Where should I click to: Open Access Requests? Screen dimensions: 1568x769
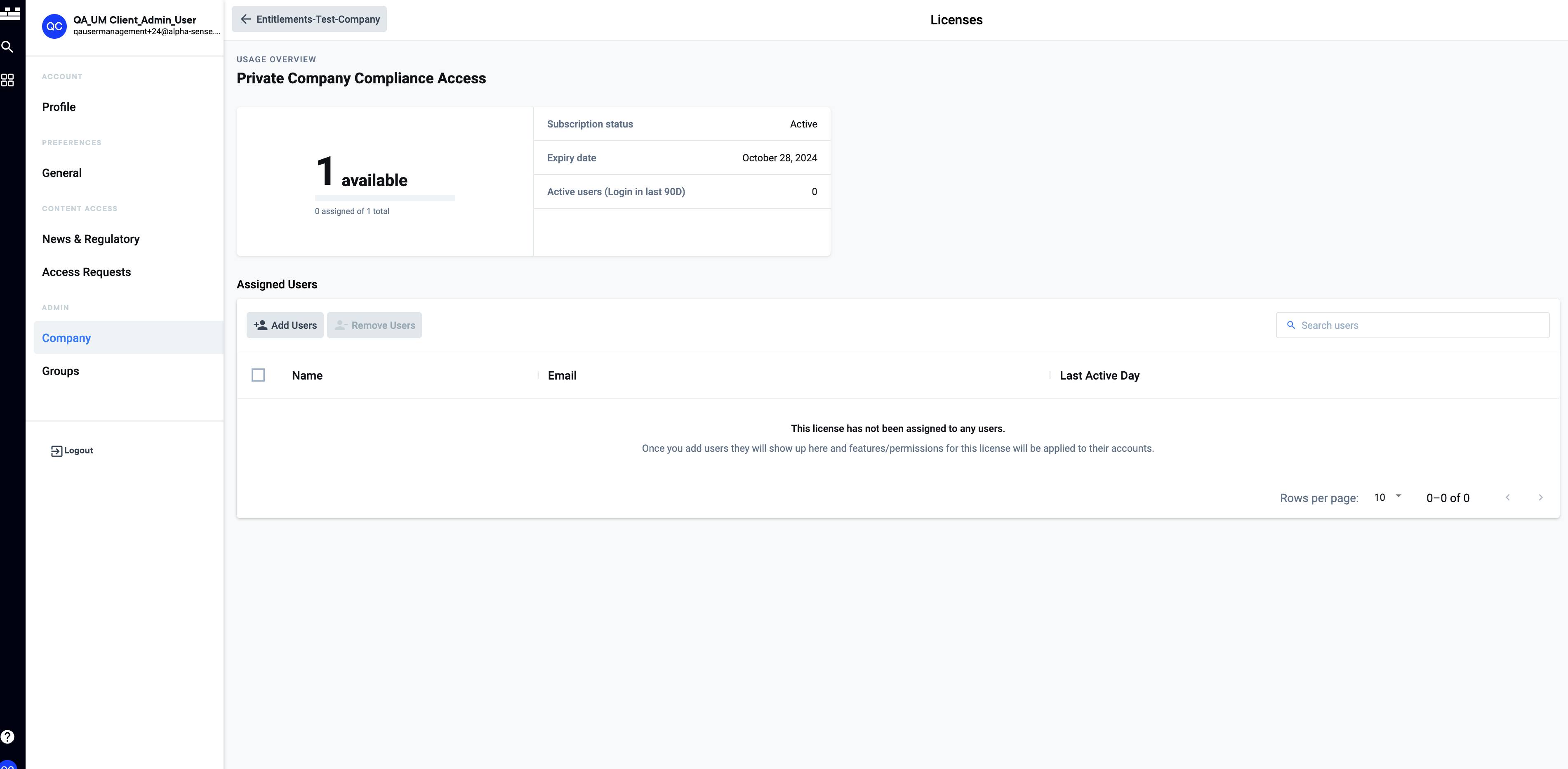pos(87,272)
